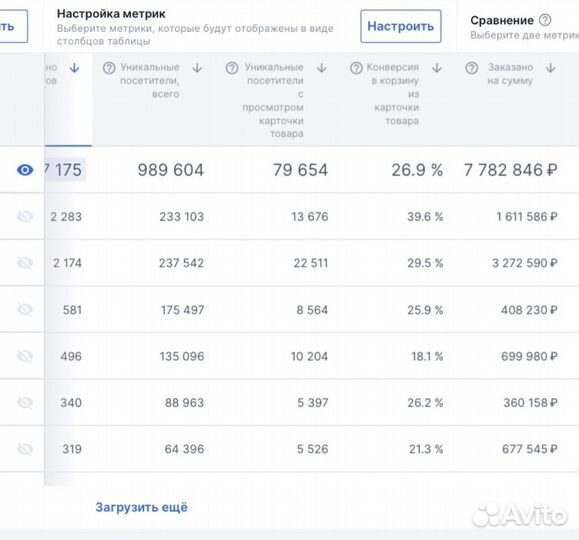Screen dimensions: 579x540
Task: Select the 26.2 % cell
Action: pos(425,403)
